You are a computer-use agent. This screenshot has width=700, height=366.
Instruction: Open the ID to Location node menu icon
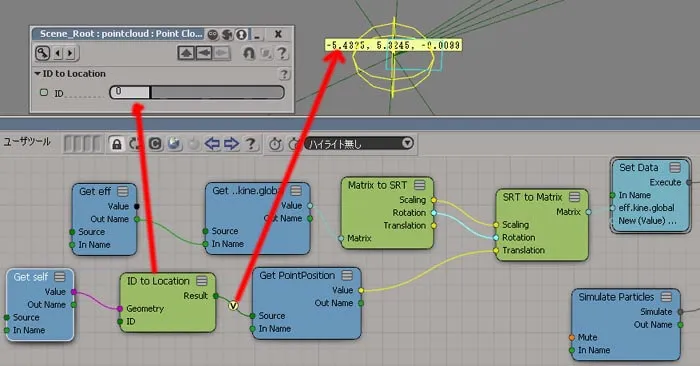click(x=202, y=281)
